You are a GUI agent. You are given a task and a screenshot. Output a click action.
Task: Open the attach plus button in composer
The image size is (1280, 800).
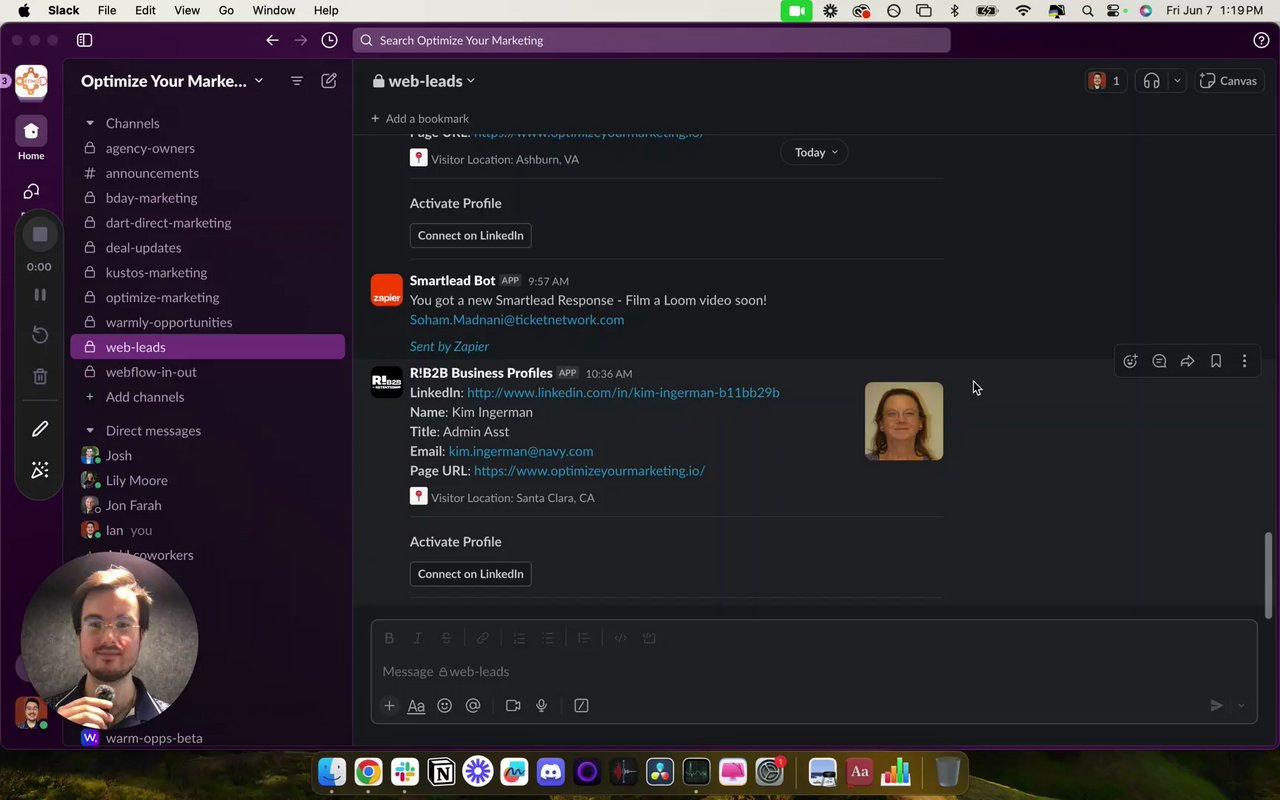[389, 705]
